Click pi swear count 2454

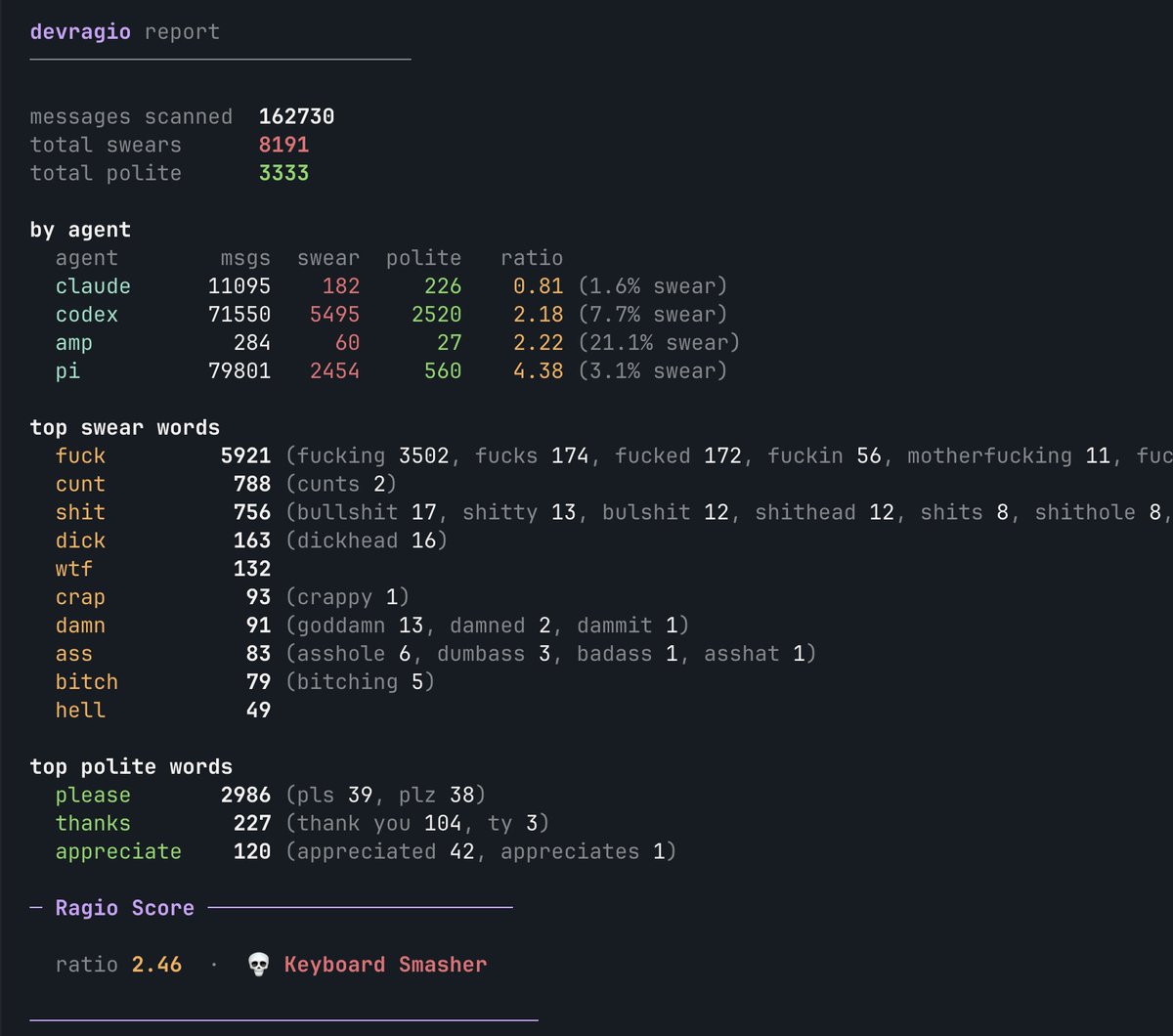pos(334,371)
